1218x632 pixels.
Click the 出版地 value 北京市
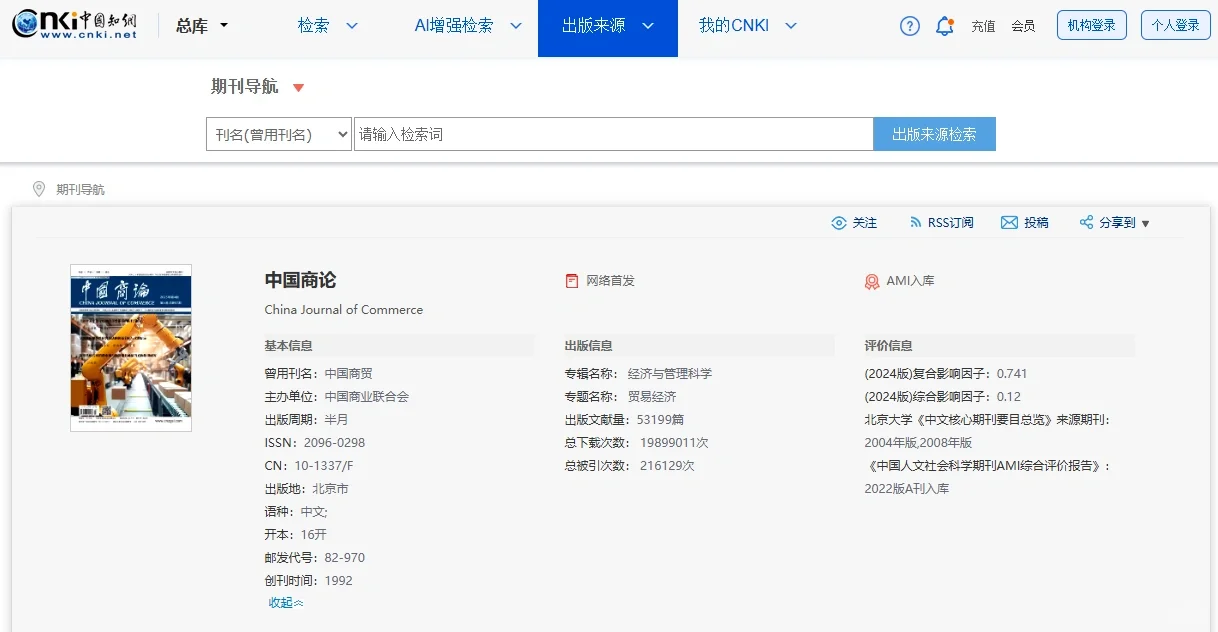[330, 489]
